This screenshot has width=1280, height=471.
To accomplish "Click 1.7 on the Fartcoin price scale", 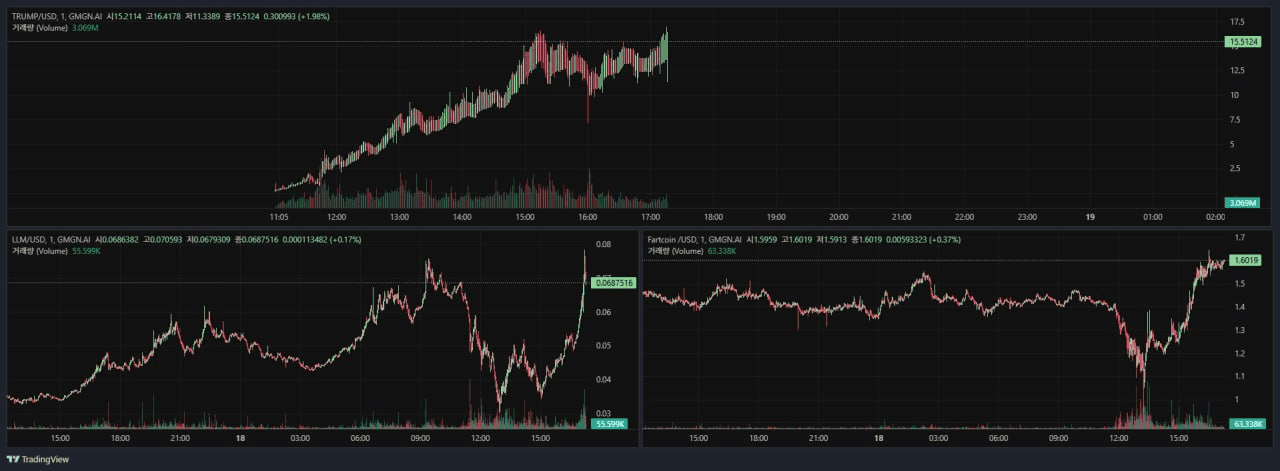I will [1238, 238].
